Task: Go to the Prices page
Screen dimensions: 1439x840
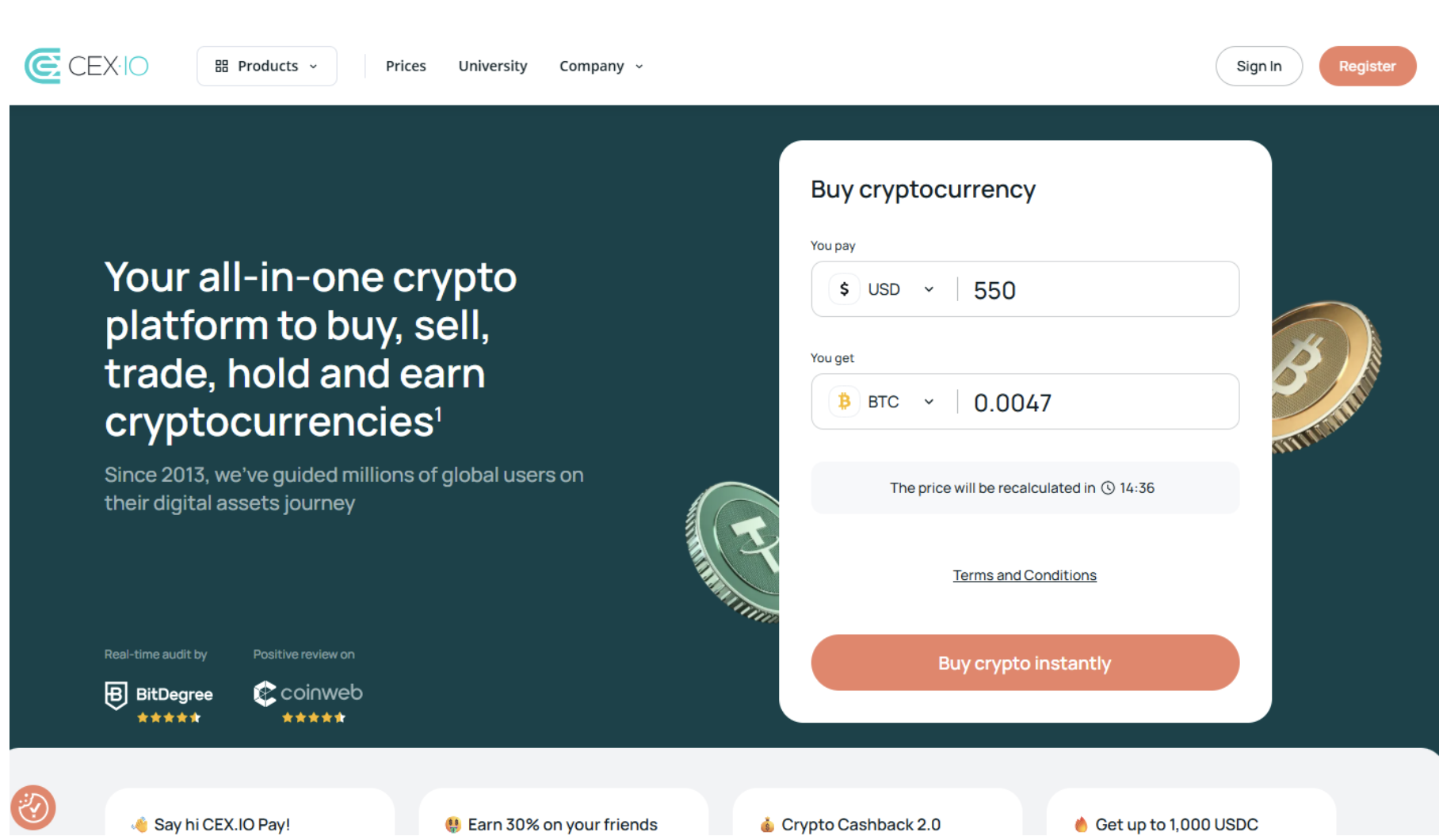Action: (406, 66)
